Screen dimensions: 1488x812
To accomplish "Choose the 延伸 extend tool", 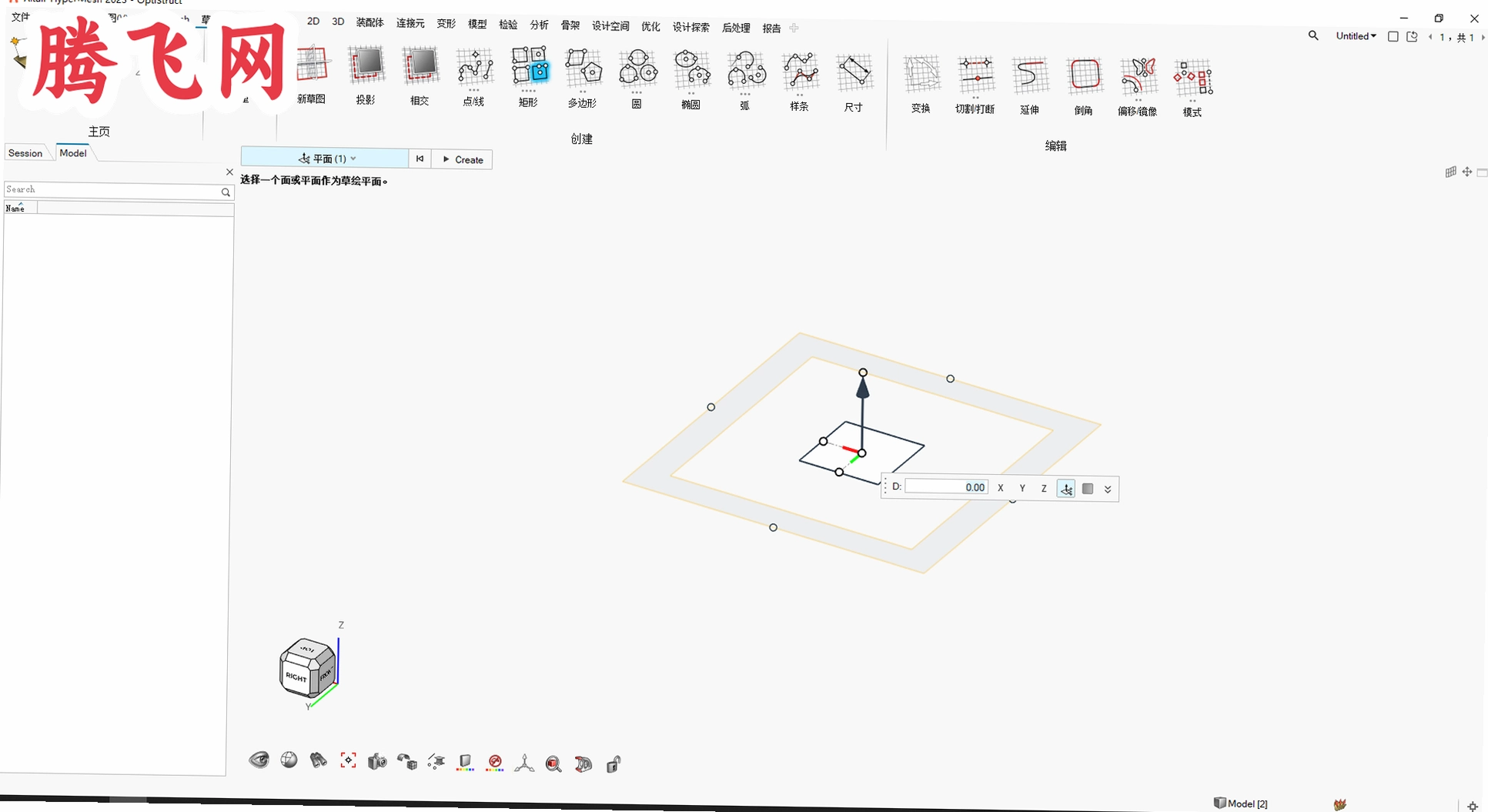I will 1030,85.
